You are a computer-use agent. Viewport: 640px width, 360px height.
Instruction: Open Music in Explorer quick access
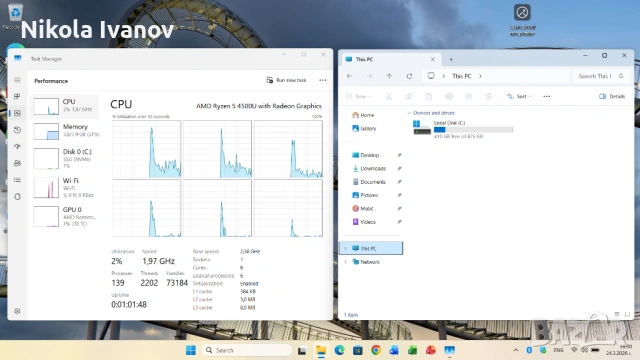[363, 209]
